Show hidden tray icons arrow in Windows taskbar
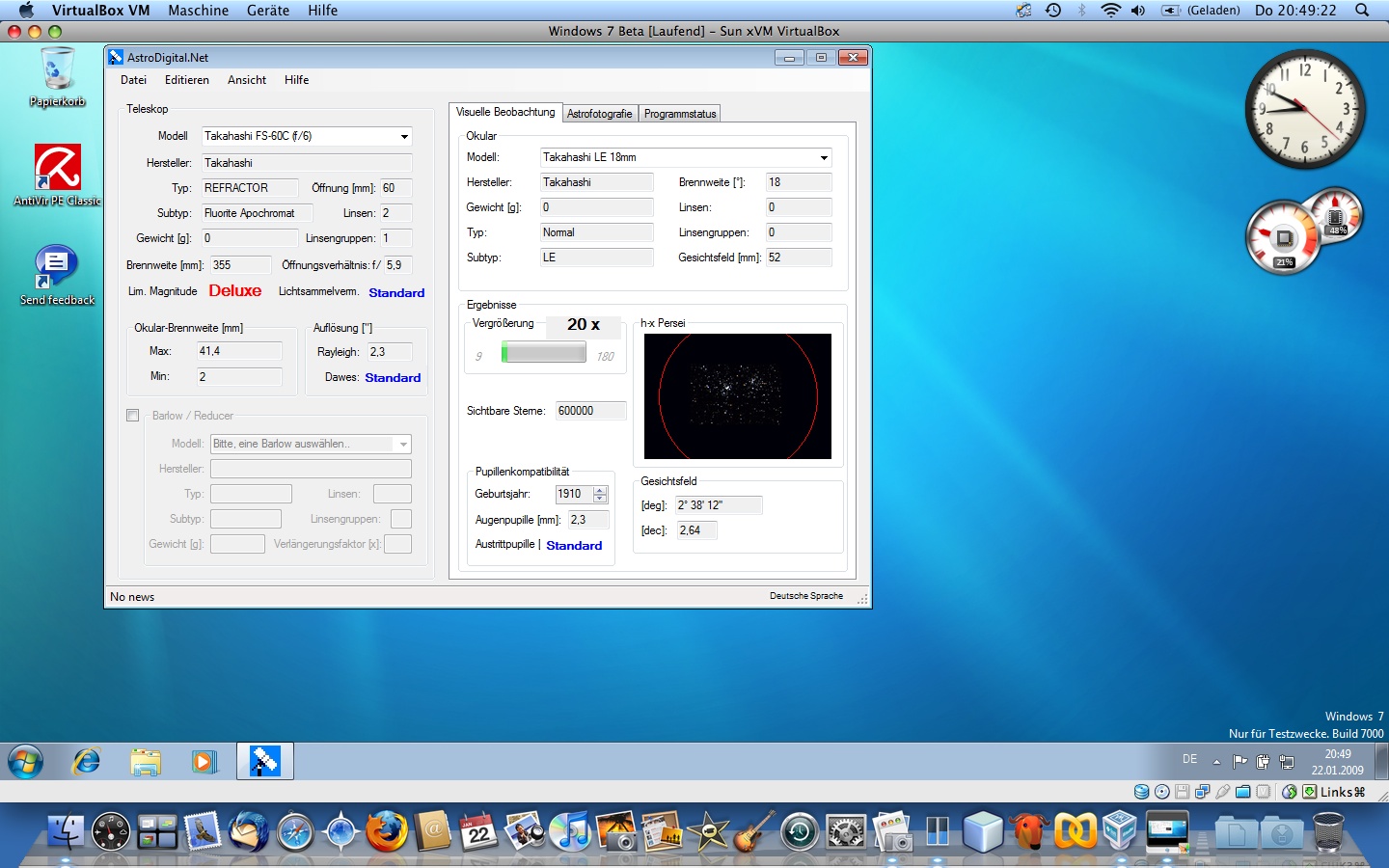The image size is (1389, 868). [1216, 762]
